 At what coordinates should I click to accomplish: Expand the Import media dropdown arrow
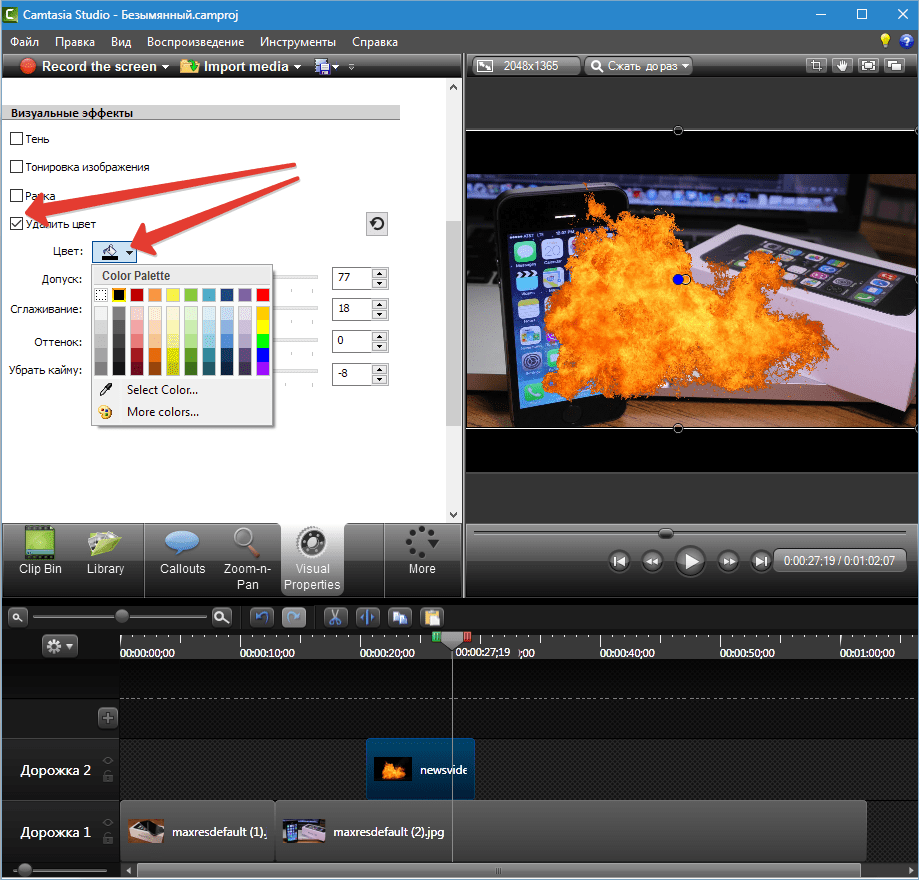[297, 67]
